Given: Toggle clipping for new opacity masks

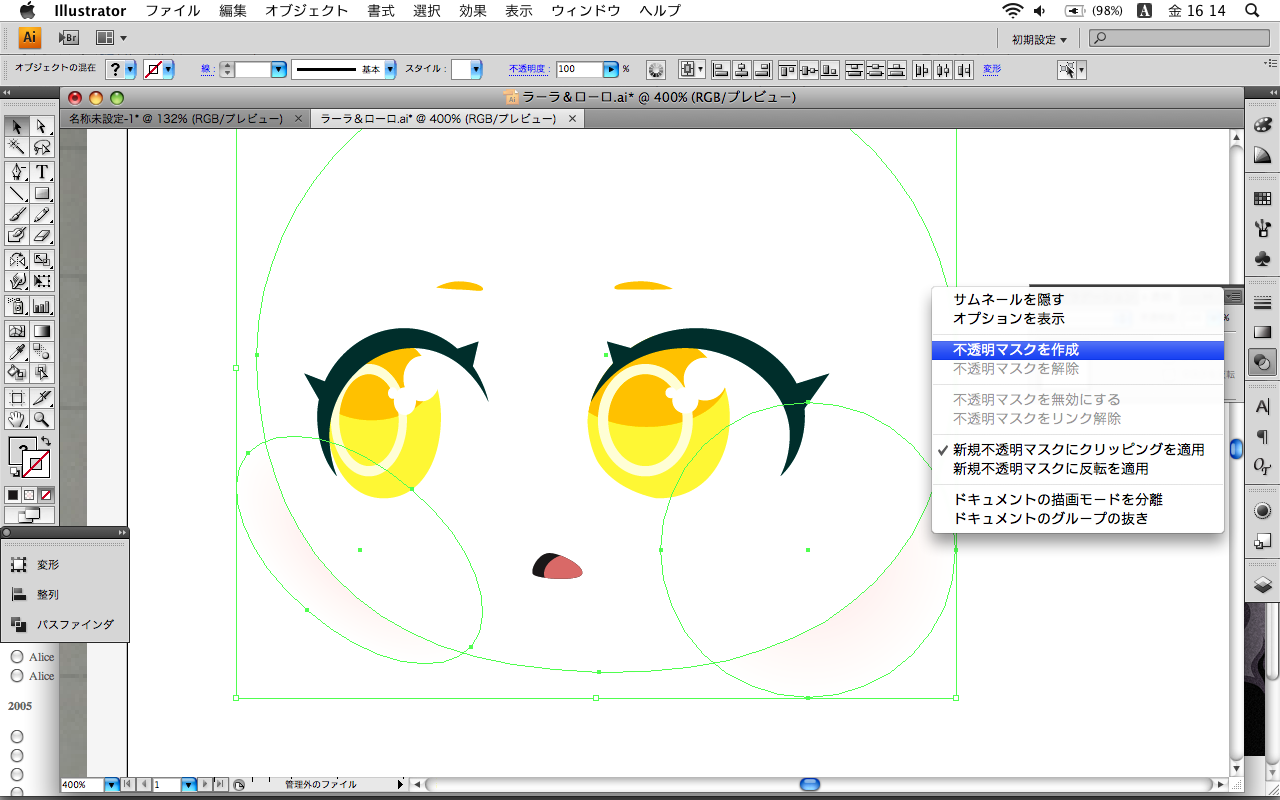Looking at the screenshot, I should (x=1078, y=450).
